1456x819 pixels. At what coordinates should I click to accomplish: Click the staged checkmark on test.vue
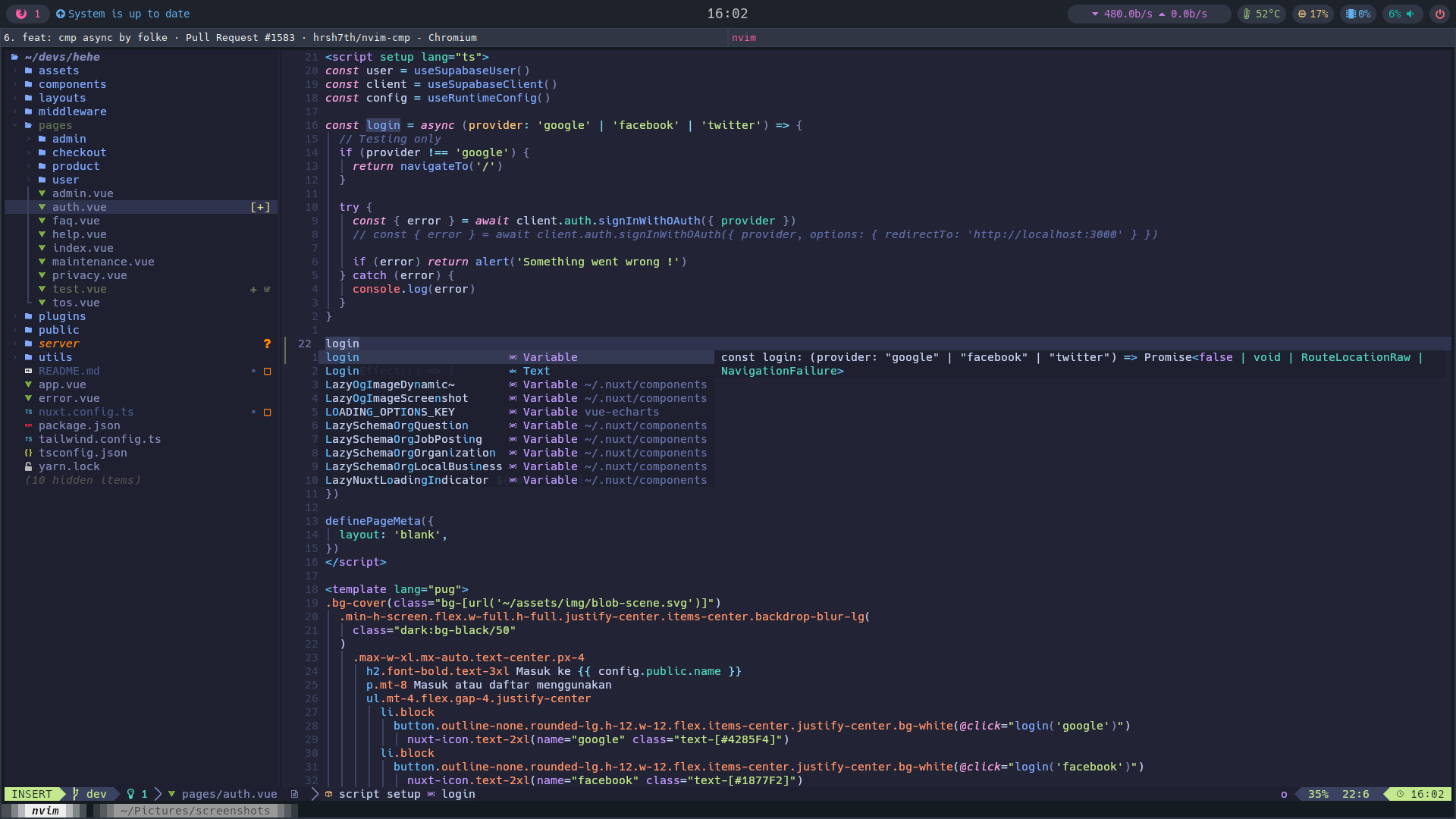[267, 290]
